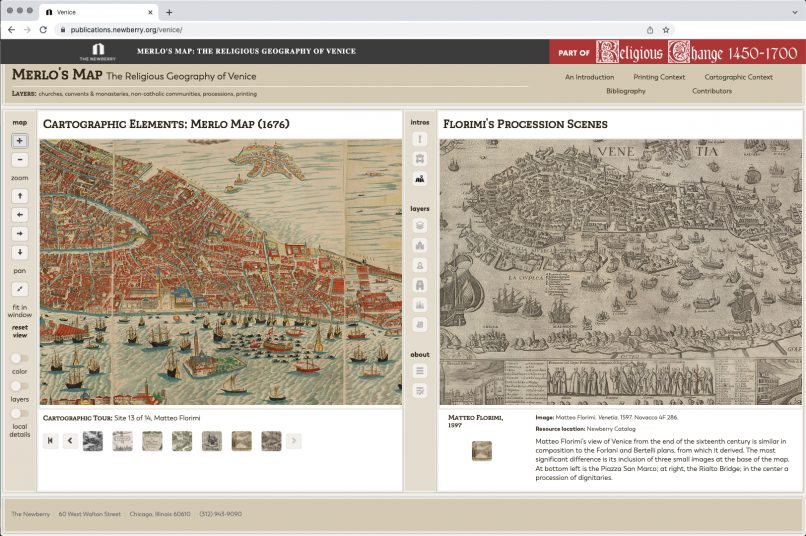This screenshot has width=806, height=536.
Task: Click the zoom out minus button
Action: tap(20, 160)
